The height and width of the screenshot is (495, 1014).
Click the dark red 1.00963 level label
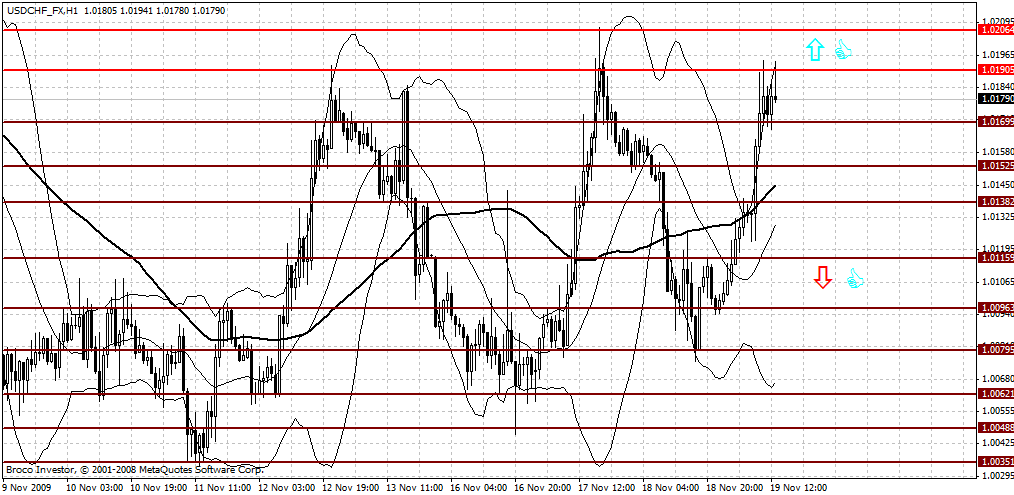coord(997,308)
